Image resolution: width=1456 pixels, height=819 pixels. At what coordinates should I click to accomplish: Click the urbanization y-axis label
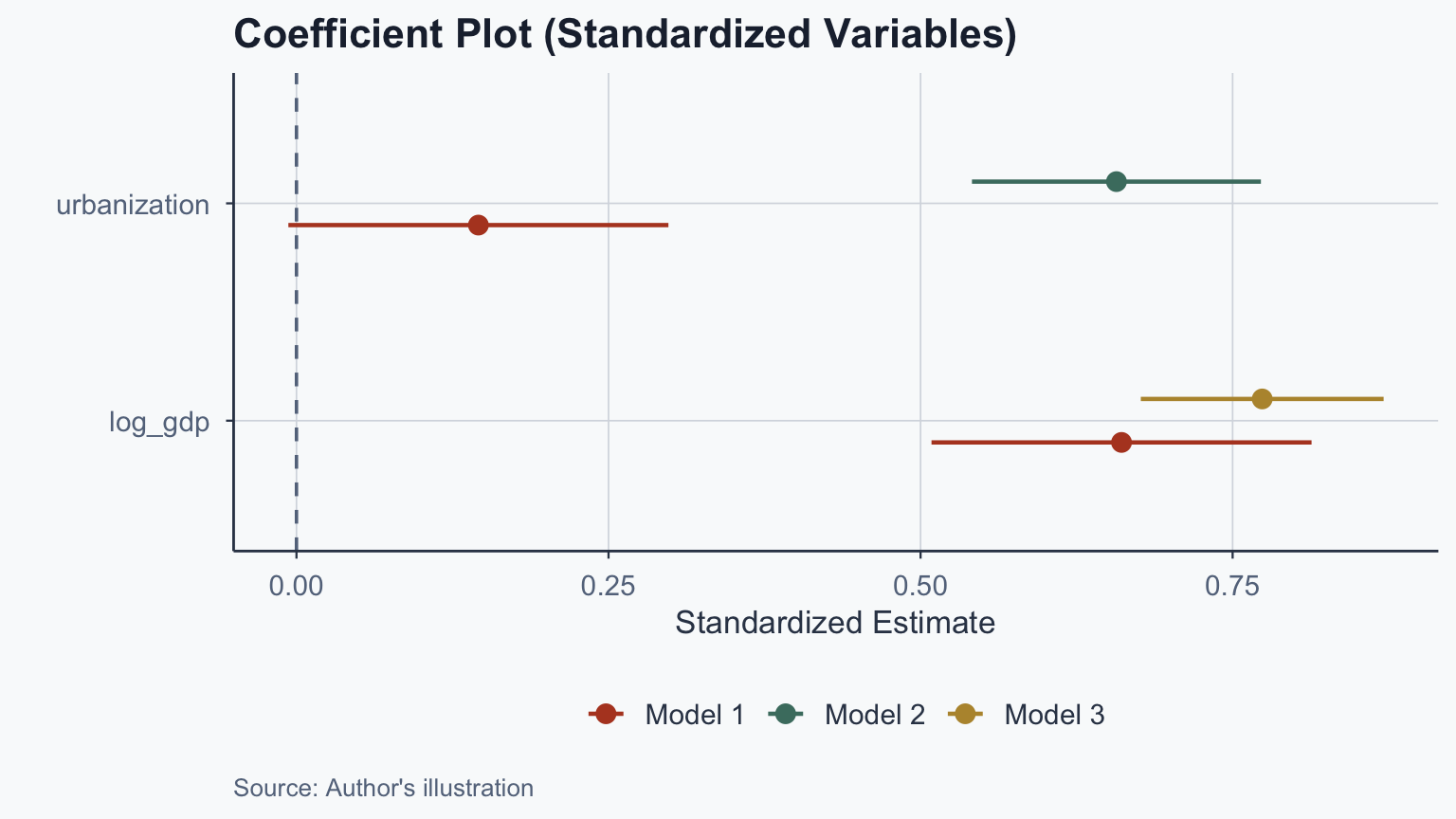[x=133, y=205]
